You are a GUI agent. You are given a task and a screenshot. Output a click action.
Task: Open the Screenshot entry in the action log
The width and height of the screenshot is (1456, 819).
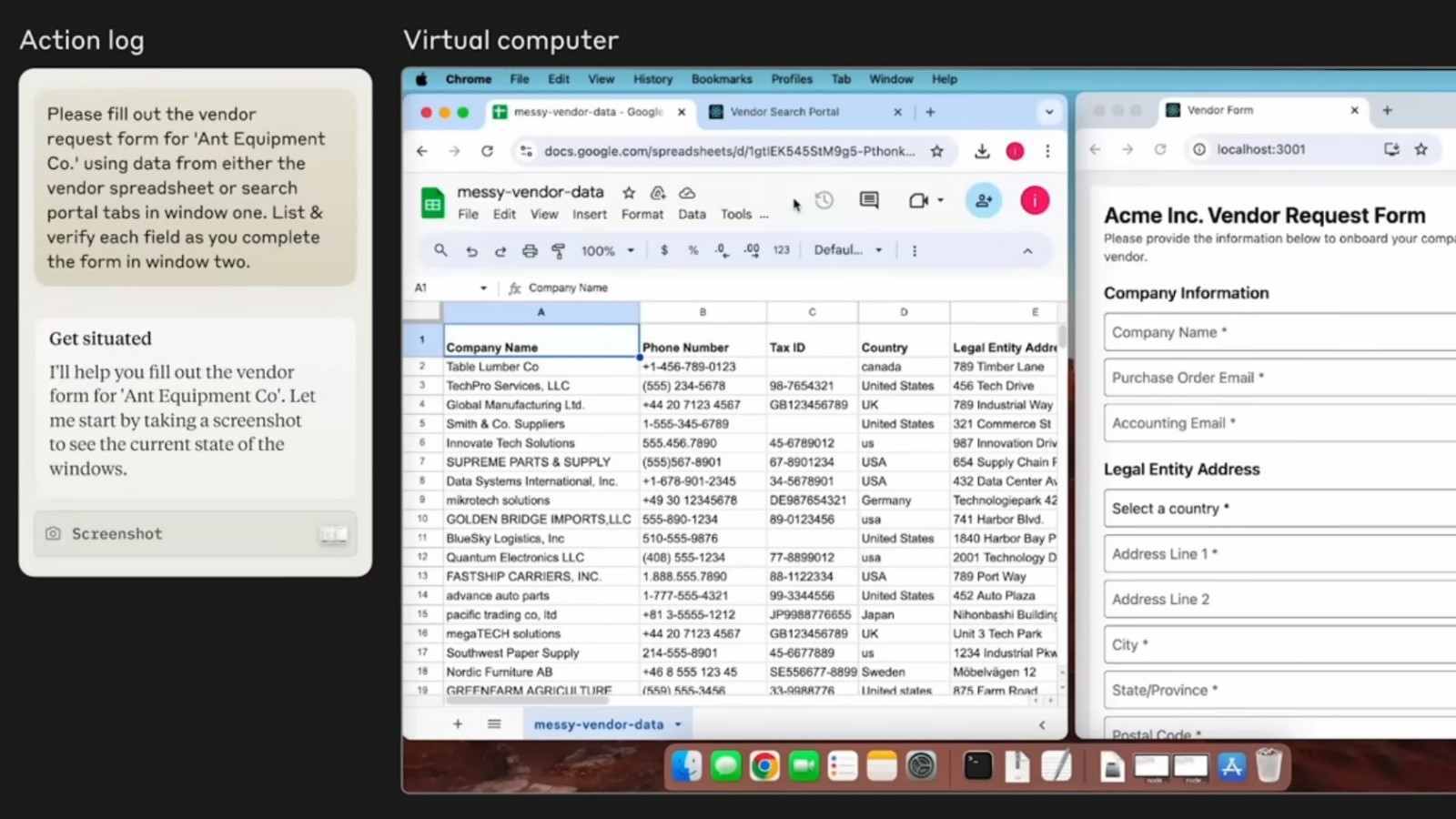tap(195, 534)
